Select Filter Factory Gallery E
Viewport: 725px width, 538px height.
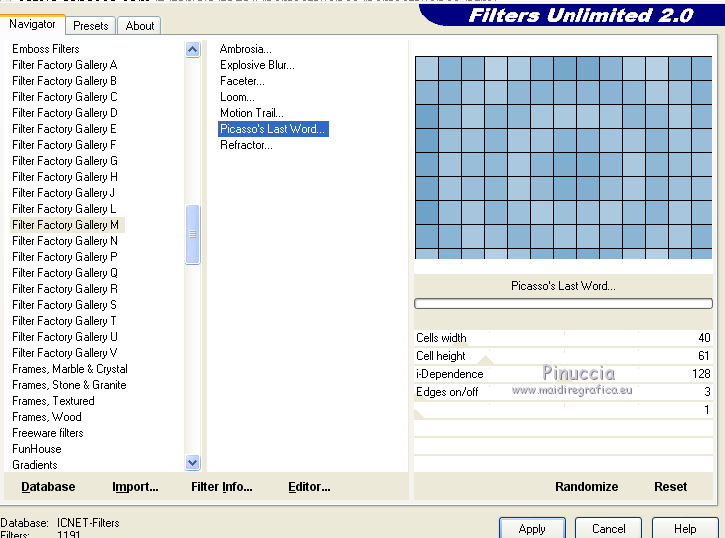(x=64, y=129)
